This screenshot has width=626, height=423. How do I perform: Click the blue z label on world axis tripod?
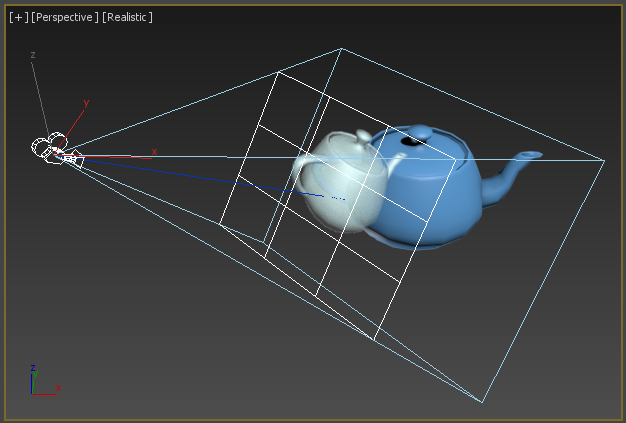click(x=33, y=367)
